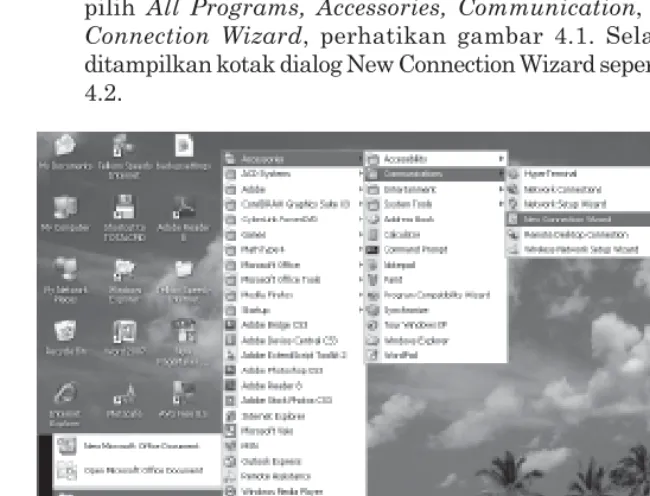Expand ACD Systems submenu arrow

[x=361, y=174]
